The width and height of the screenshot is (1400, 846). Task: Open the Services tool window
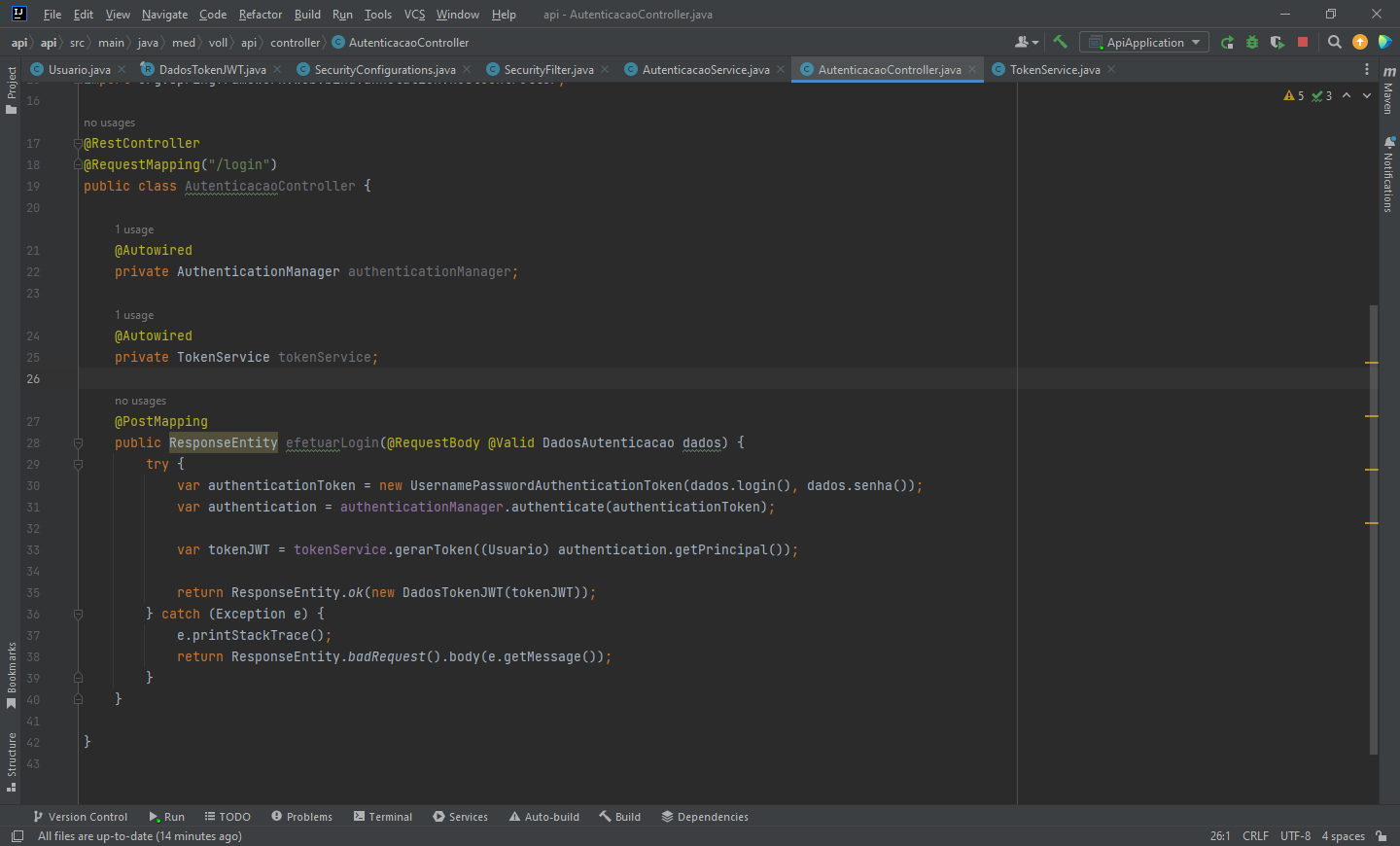coord(460,817)
